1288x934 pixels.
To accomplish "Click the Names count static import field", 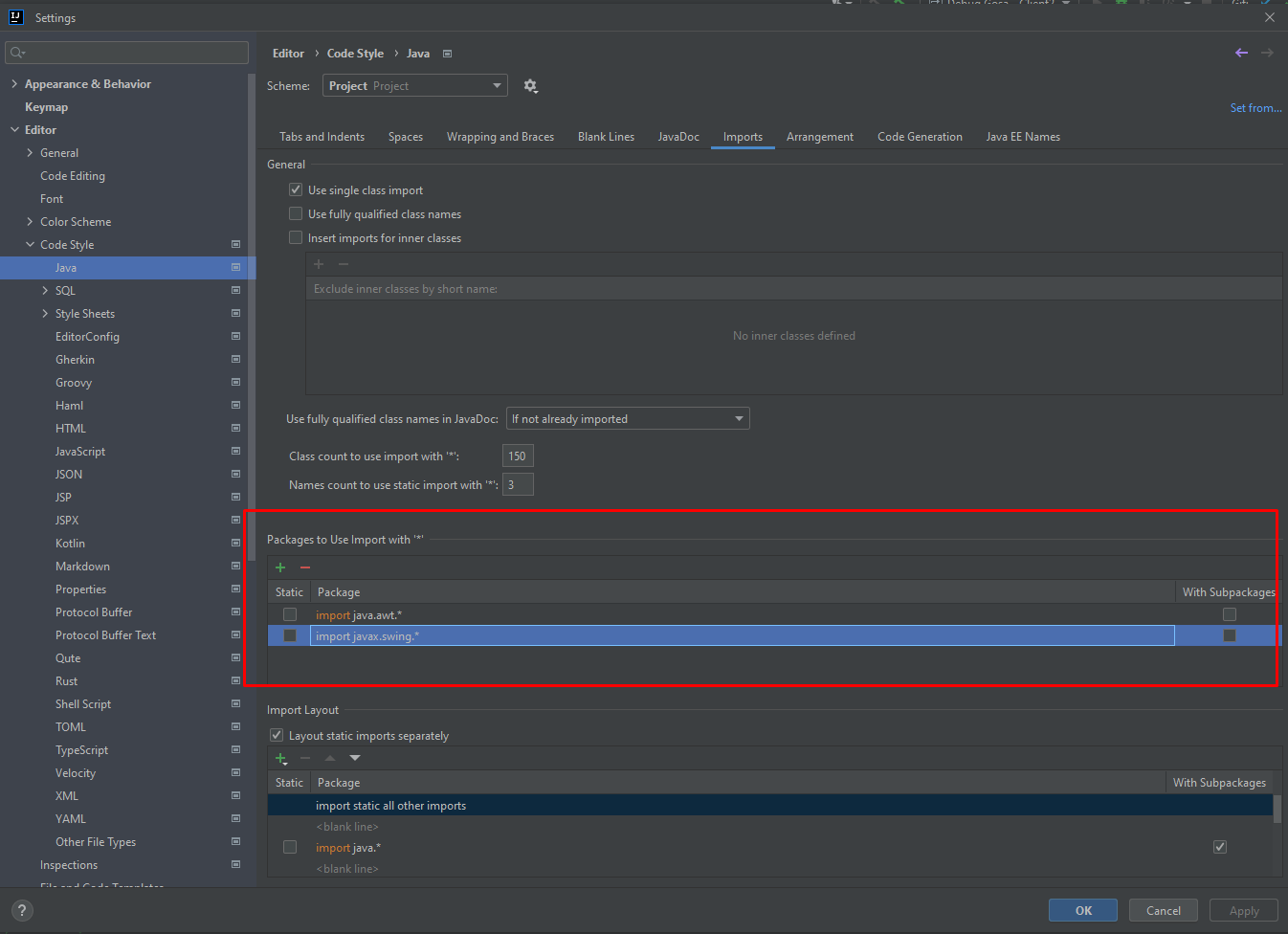I will click(518, 485).
